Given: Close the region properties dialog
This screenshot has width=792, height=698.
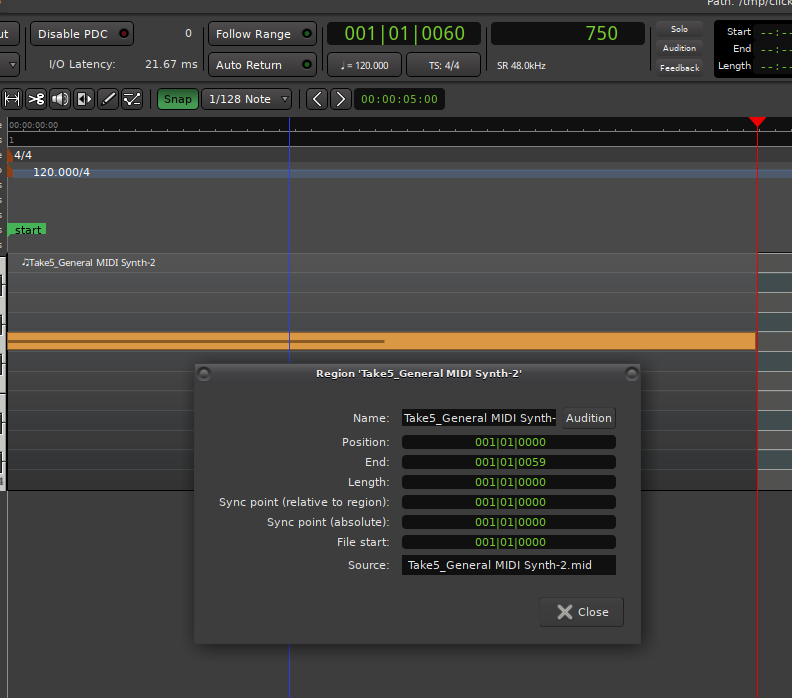Looking at the screenshot, I should pos(581,612).
